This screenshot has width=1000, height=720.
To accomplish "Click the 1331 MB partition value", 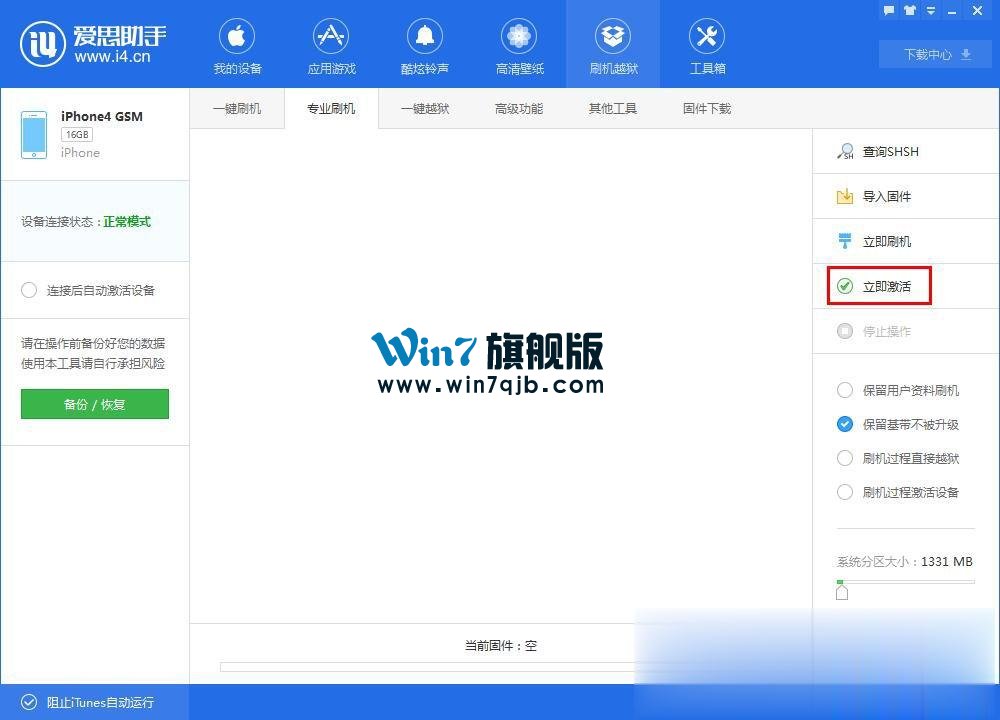I will coord(946,561).
